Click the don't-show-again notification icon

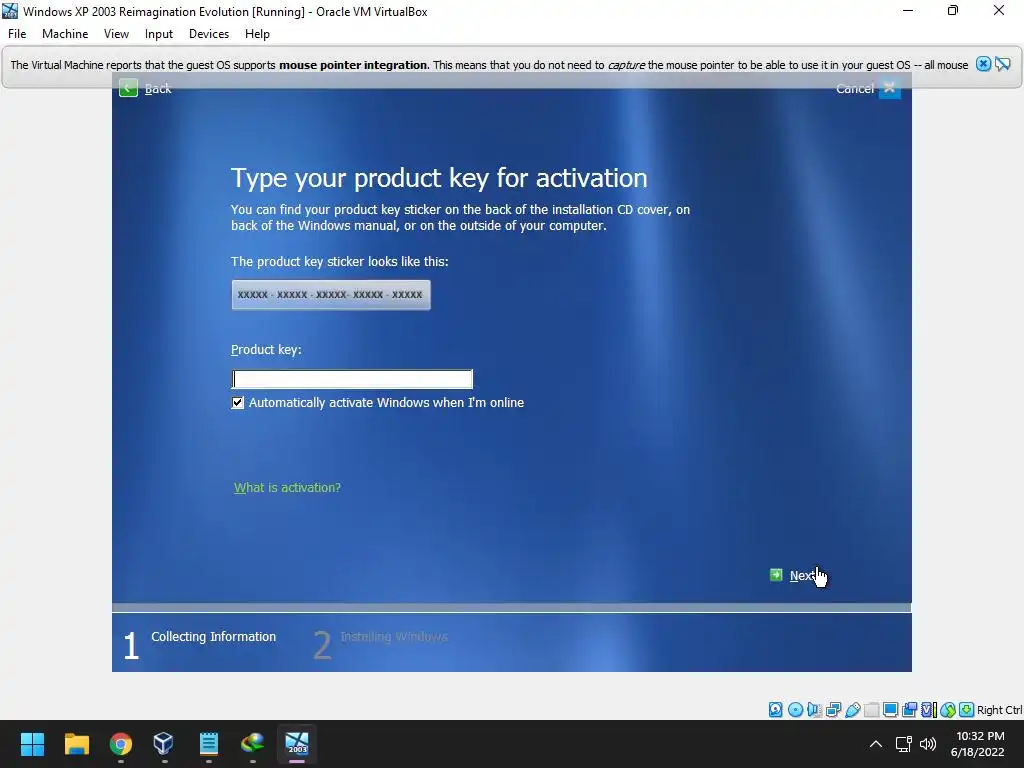click(x=1002, y=64)
